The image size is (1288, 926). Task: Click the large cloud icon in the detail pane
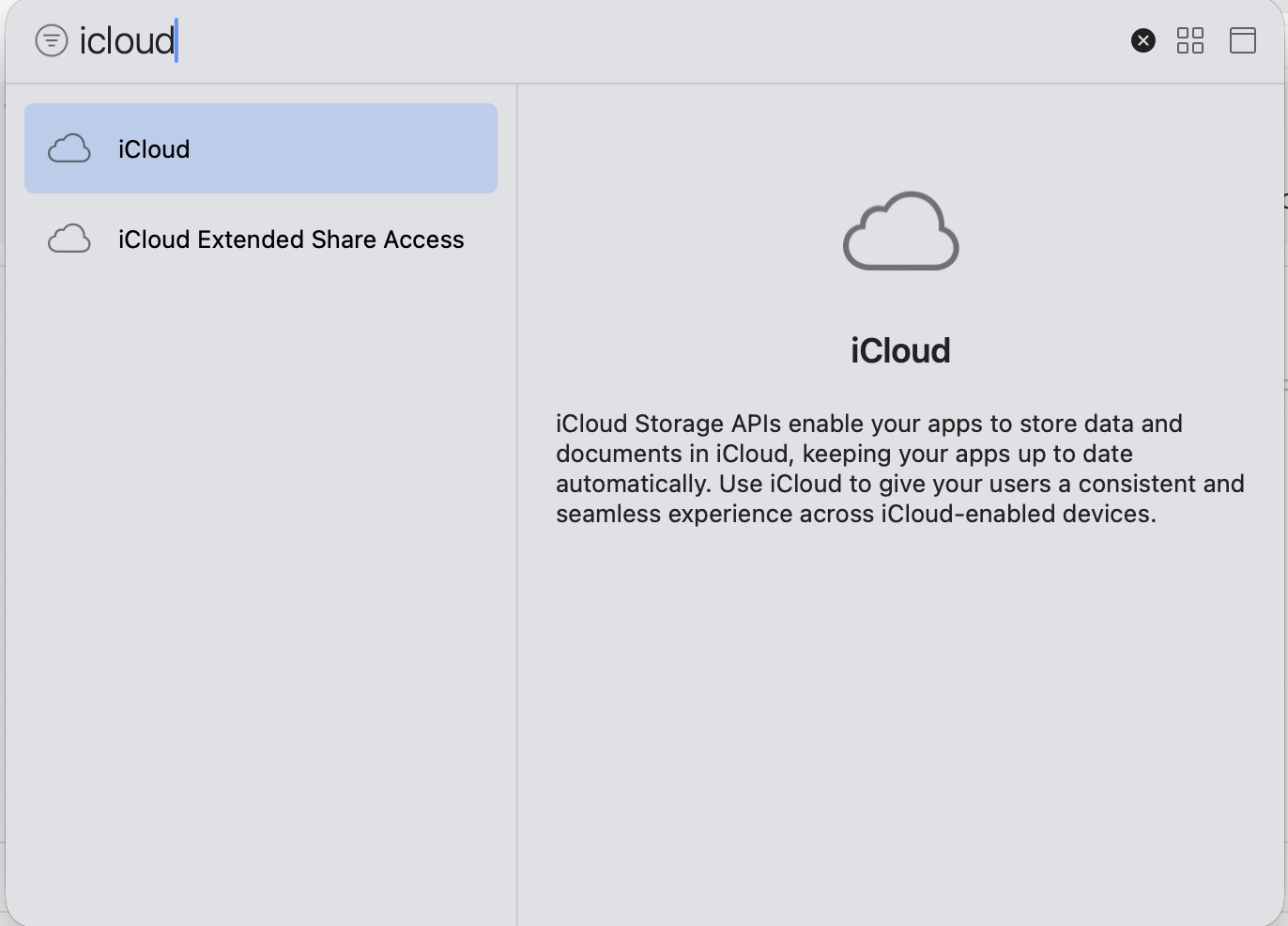tap(900, 231)
